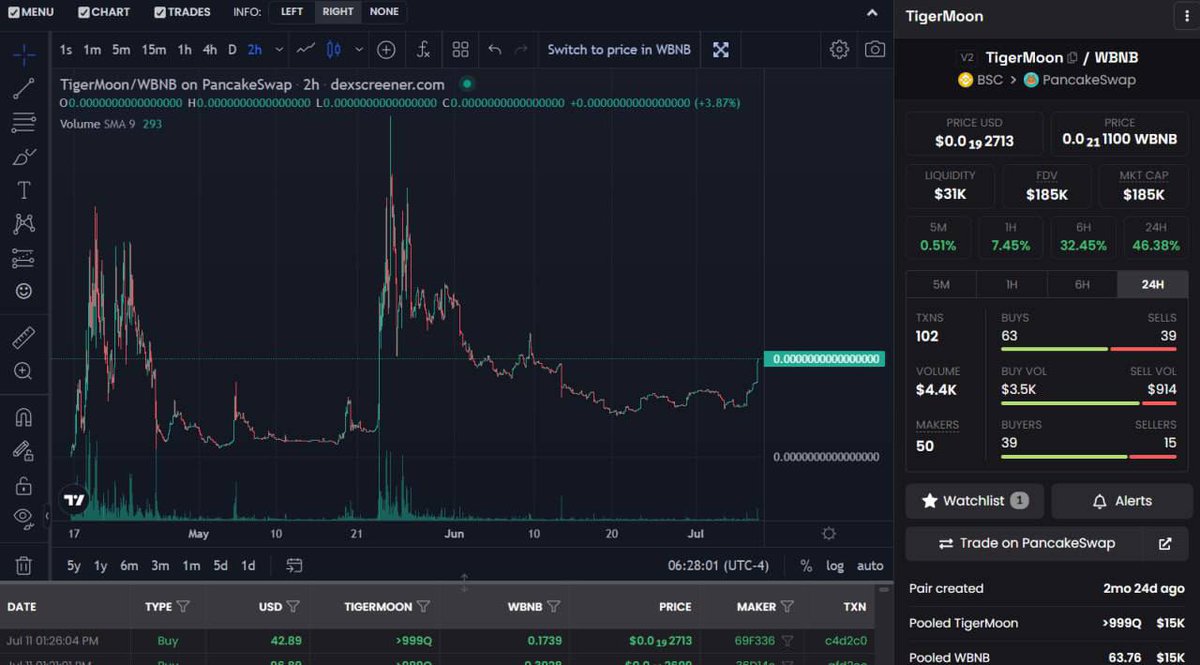Open the emoji icons tool
The height and width of the screenshot is (665, 1200).
24,291
